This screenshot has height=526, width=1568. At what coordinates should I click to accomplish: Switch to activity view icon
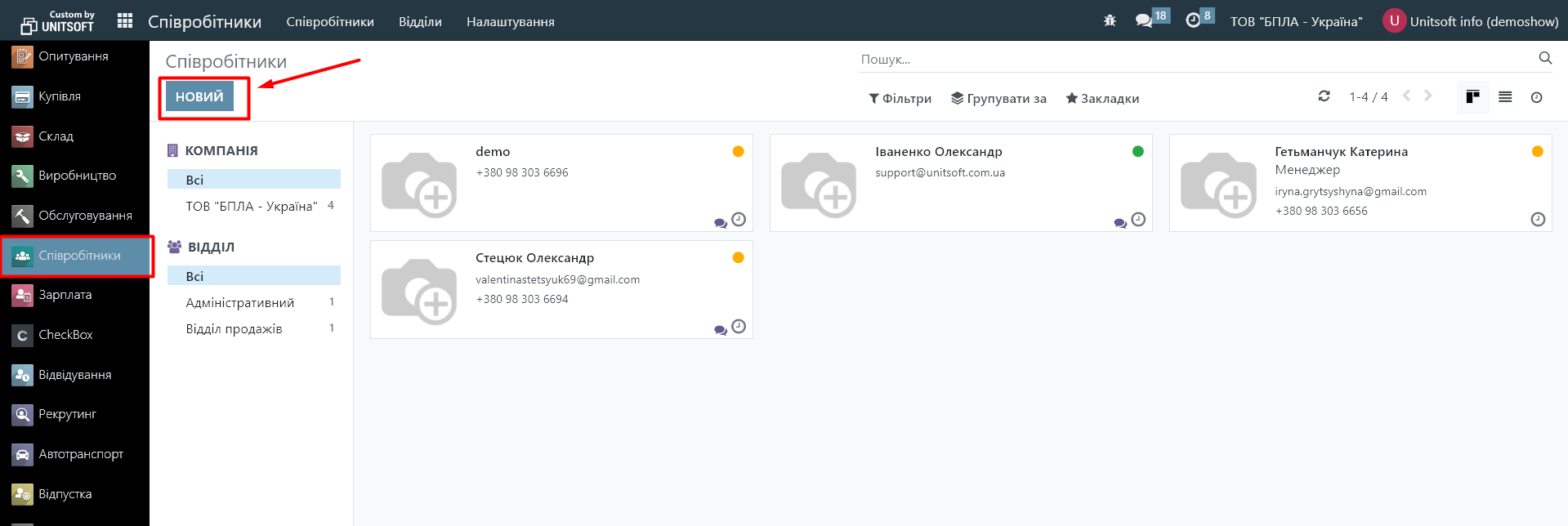pos(1536,97)
